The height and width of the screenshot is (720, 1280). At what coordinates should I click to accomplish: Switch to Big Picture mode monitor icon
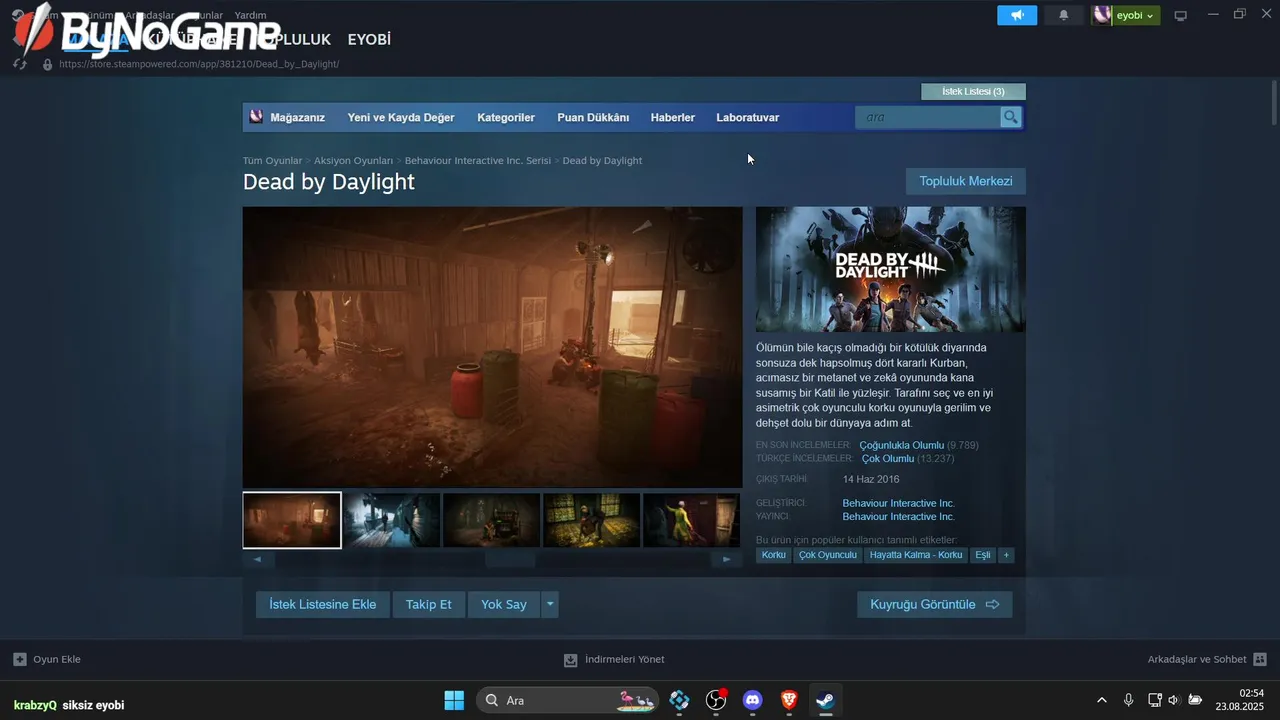pos(1181,15)
